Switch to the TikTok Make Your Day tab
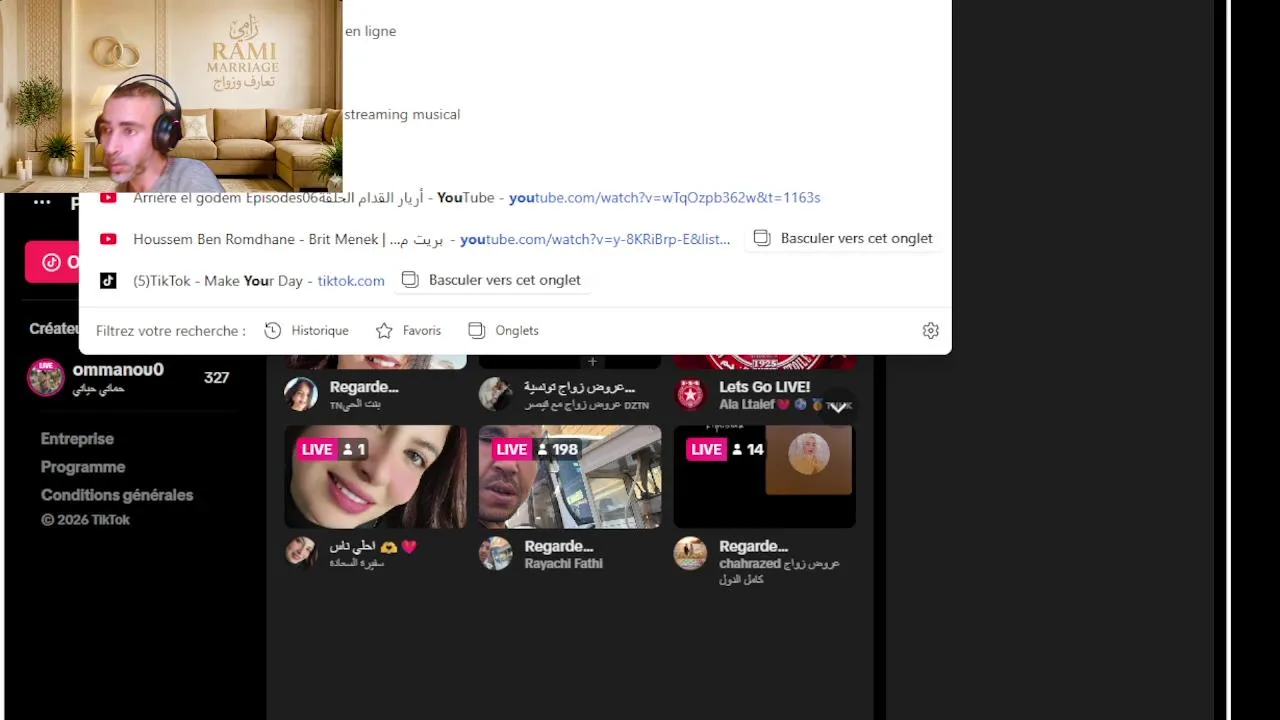The height and width of the screenshot is (720, 1280). point(491,280)
